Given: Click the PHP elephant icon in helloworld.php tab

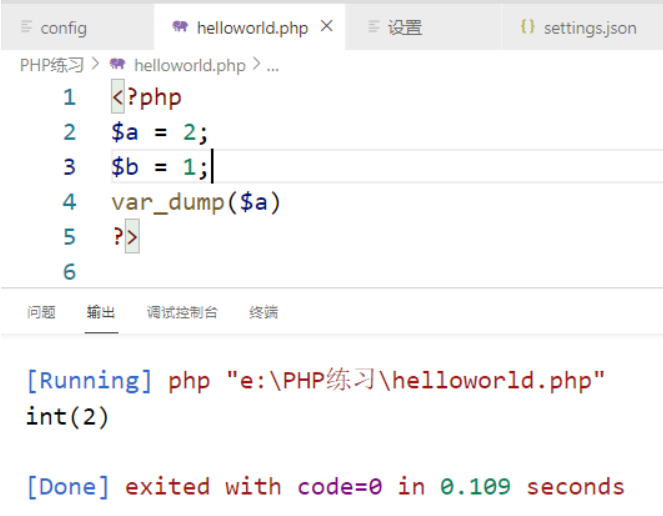Looking at the screenshot, I should pos(180,27).
